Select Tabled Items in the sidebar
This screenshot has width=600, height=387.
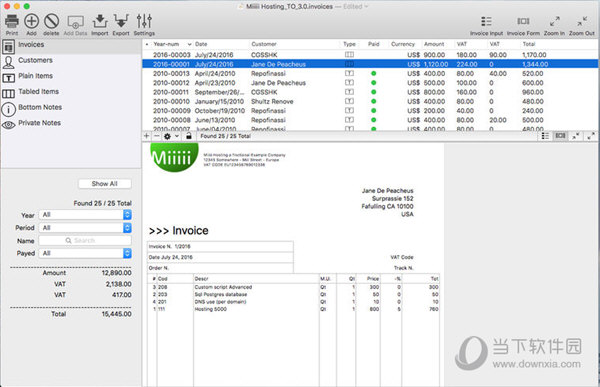[x=71, y=92]
